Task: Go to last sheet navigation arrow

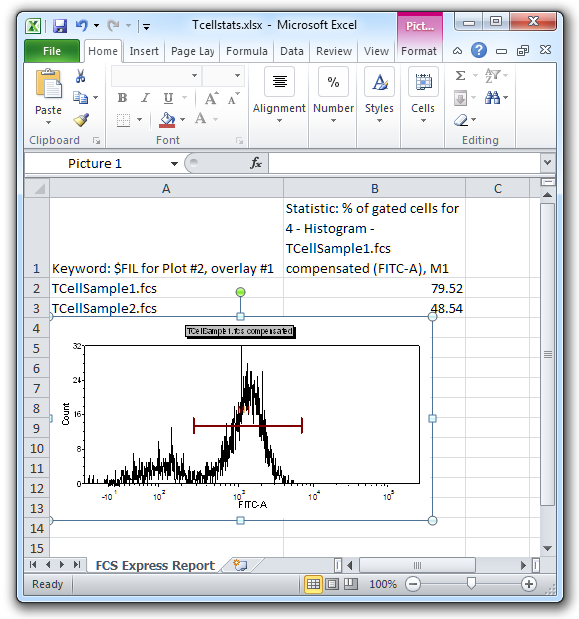Action: [77, 565]
